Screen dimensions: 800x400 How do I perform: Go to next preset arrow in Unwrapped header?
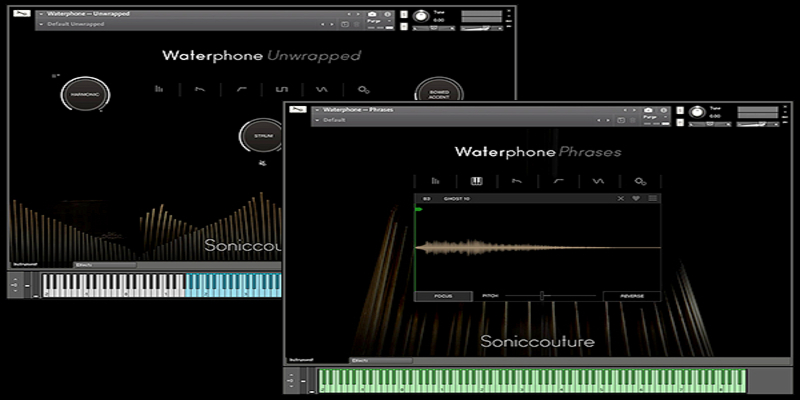333,24
